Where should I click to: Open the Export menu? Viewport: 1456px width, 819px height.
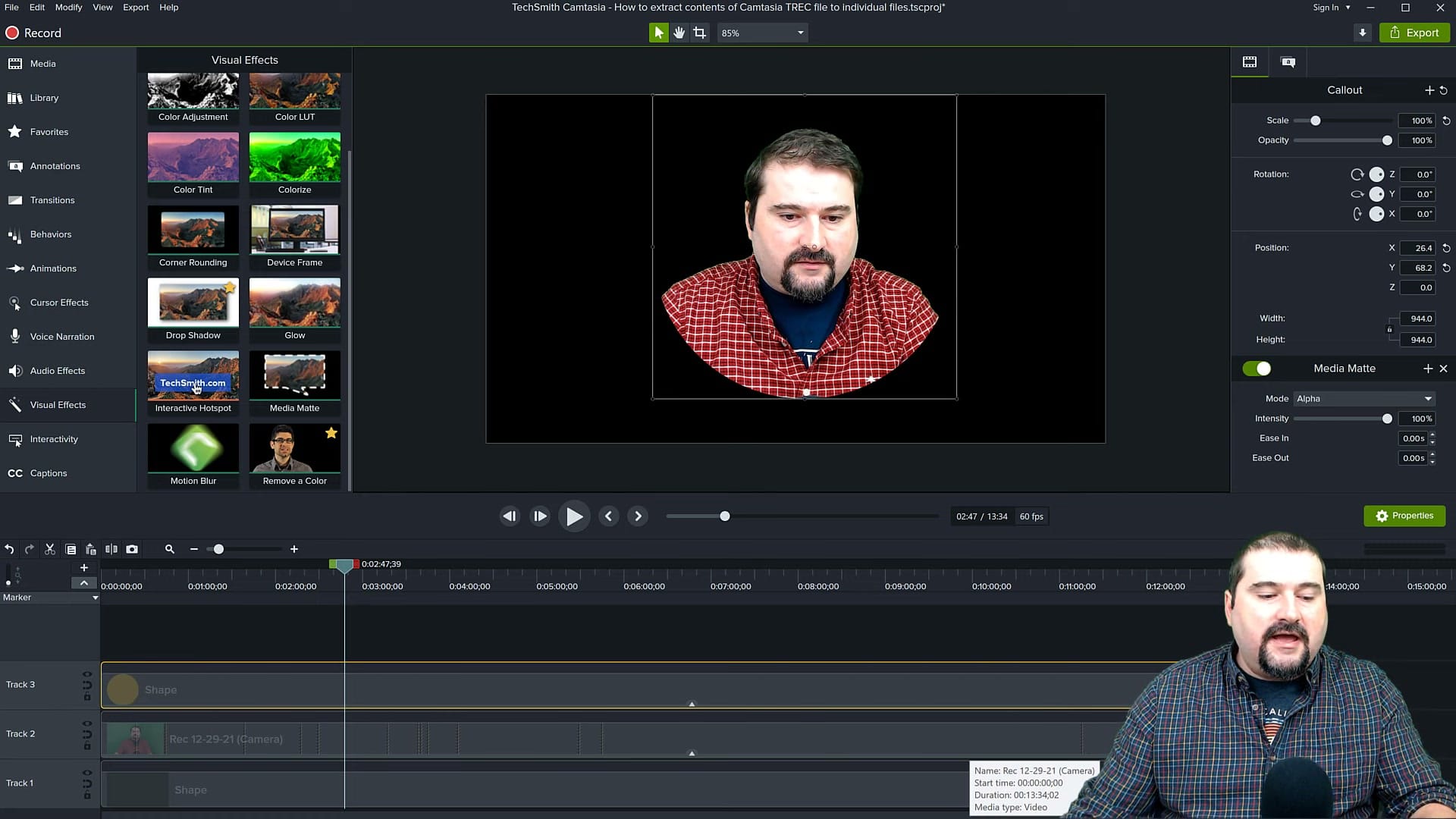pos(135,7)
